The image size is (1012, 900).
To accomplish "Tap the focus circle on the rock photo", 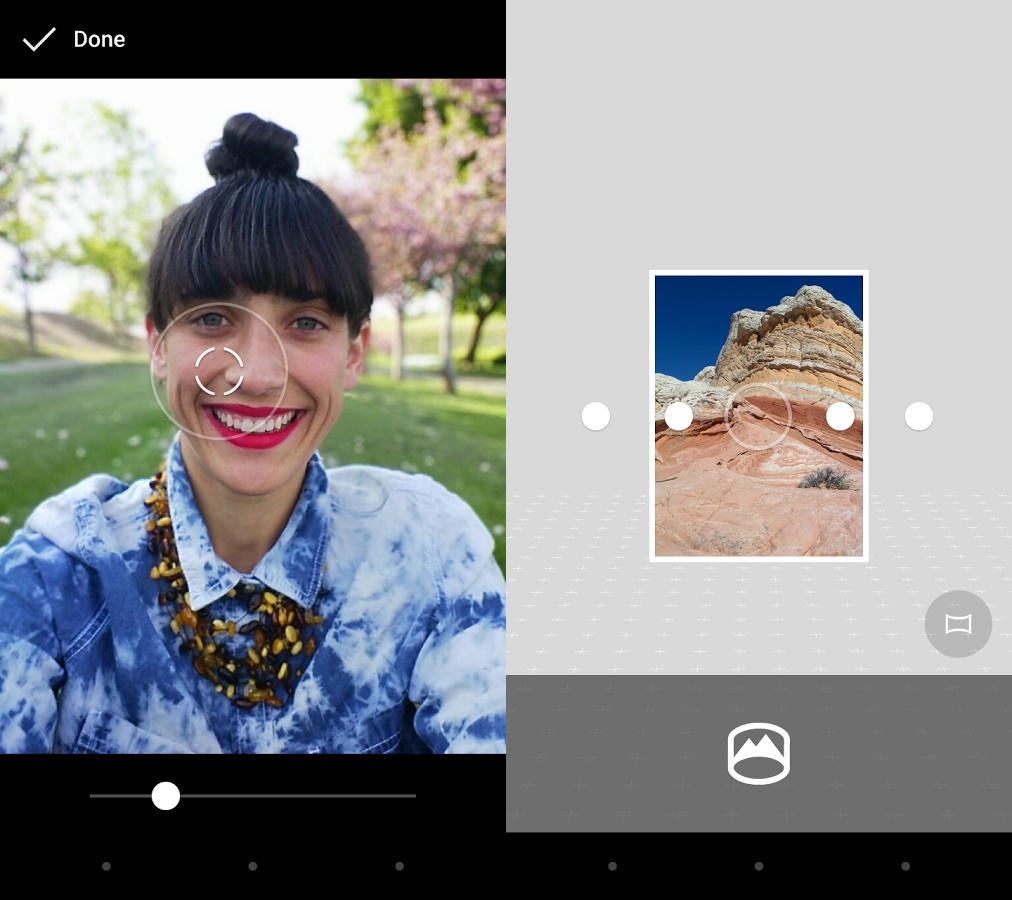I will 758,416.
